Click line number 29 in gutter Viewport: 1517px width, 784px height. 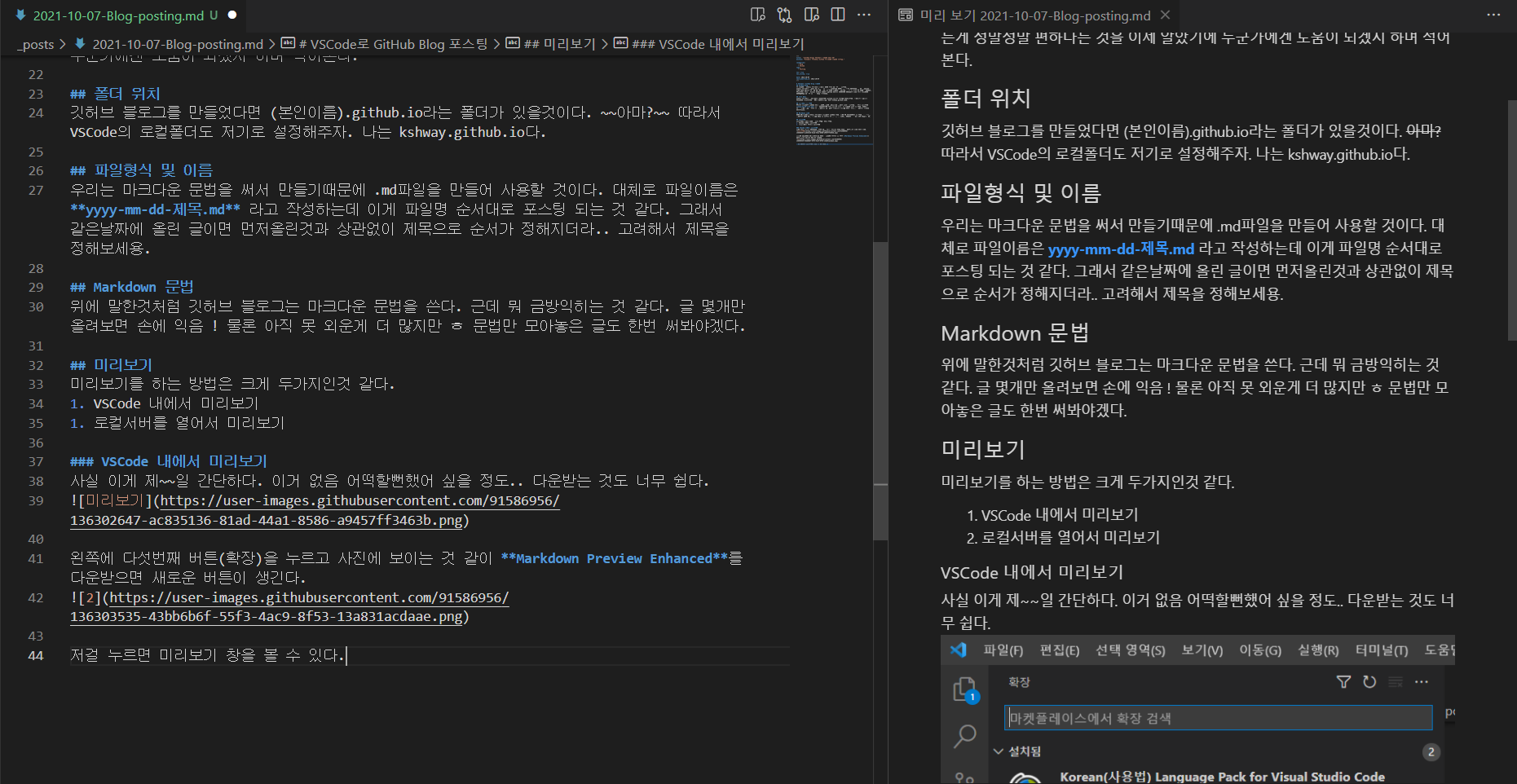pyautogui.click(x=36, y=287)
